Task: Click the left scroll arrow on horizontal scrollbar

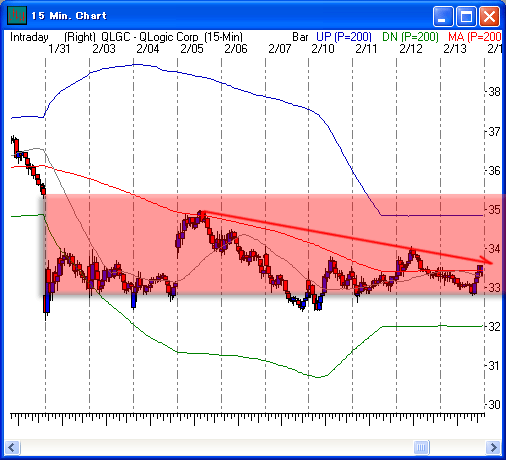Action: [x=12, y=447]
